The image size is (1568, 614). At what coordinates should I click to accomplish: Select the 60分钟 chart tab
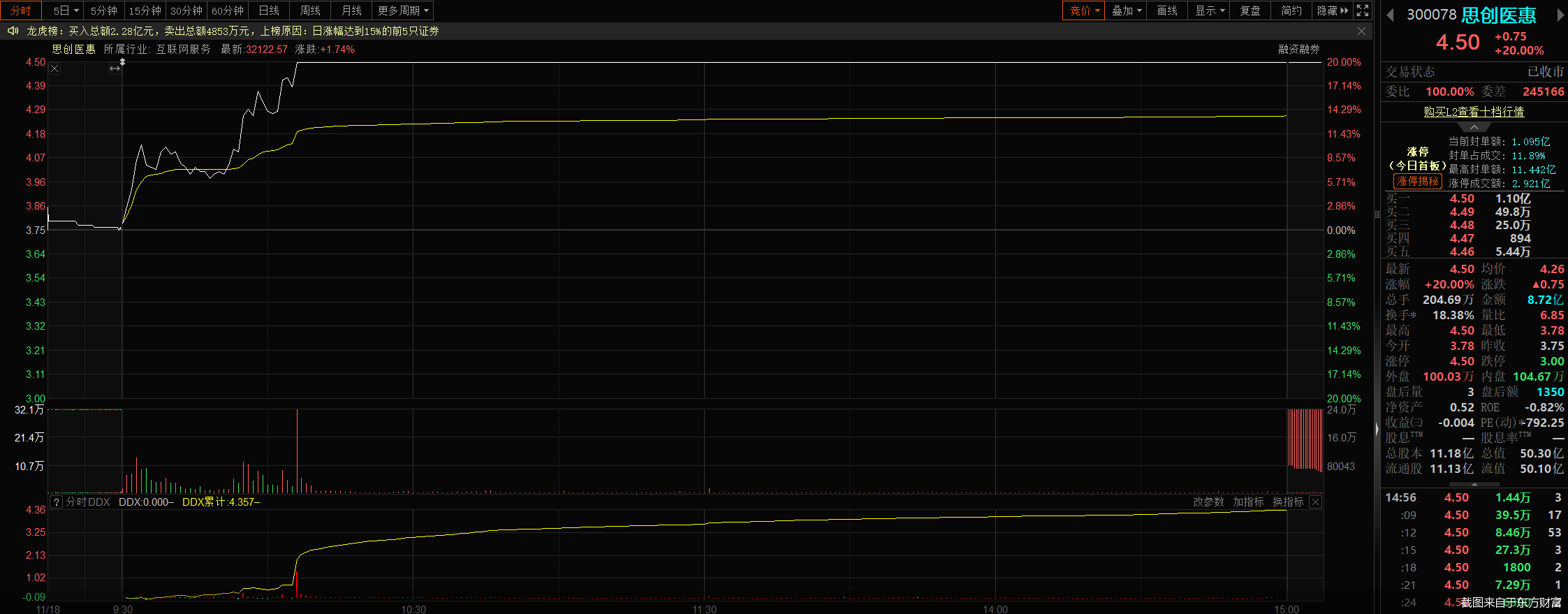228,10
